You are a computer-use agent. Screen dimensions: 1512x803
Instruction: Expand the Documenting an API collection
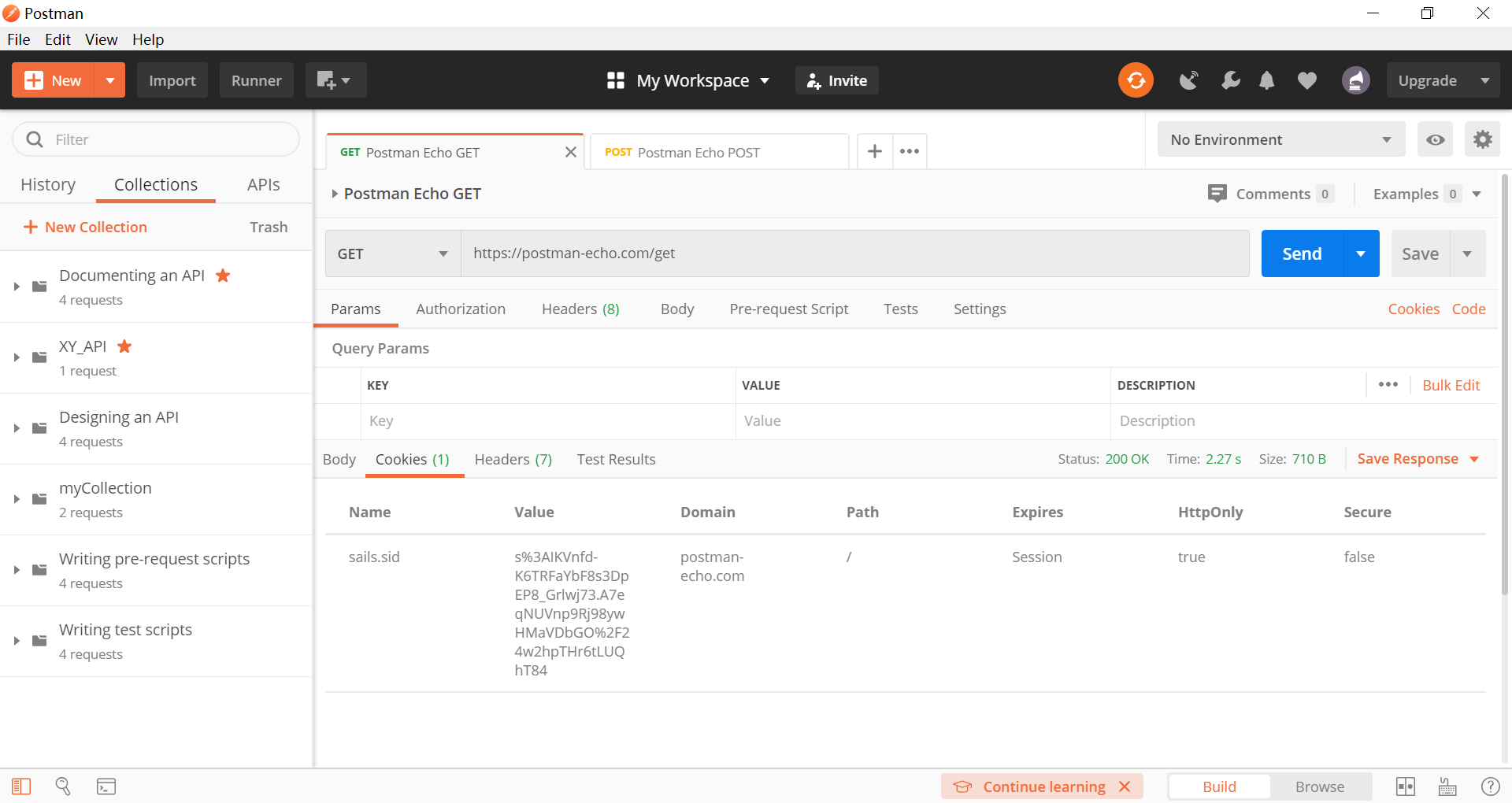tap(17, 287)
